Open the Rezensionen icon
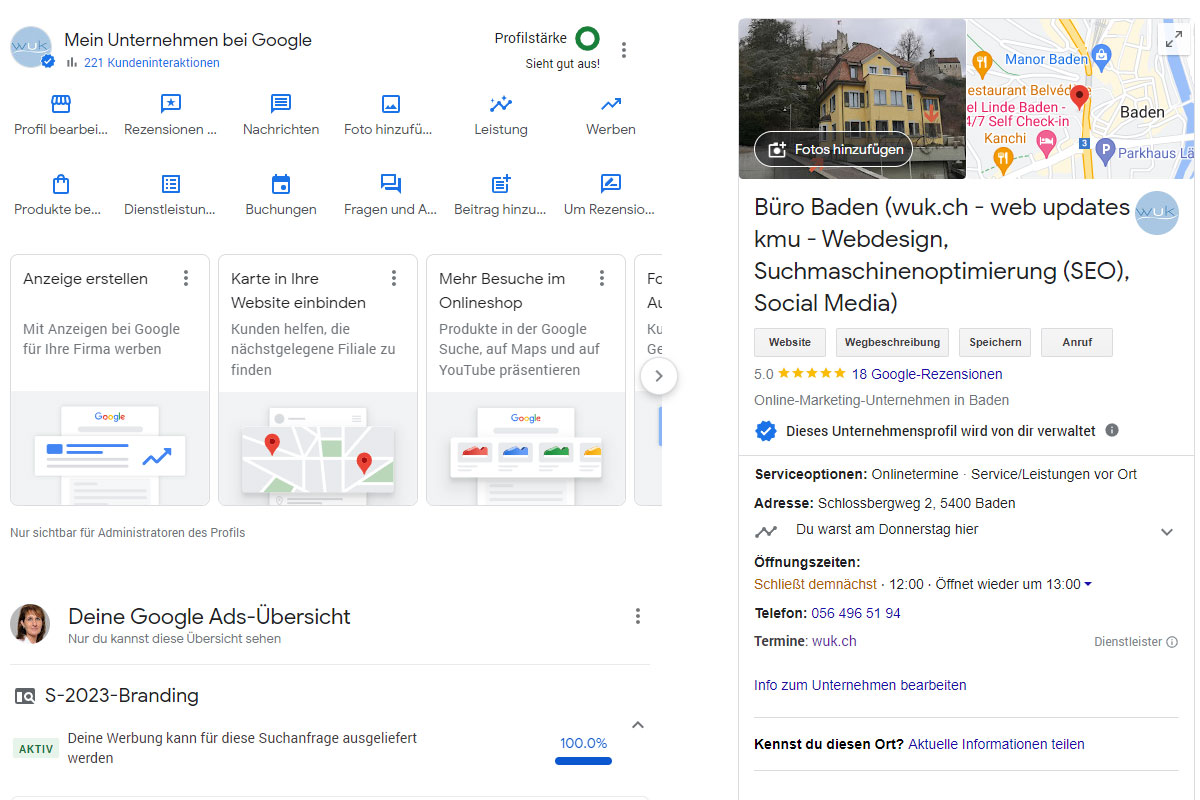Image resolution: width=1200 pixels, height=800 pixels. tap(170, 103)
